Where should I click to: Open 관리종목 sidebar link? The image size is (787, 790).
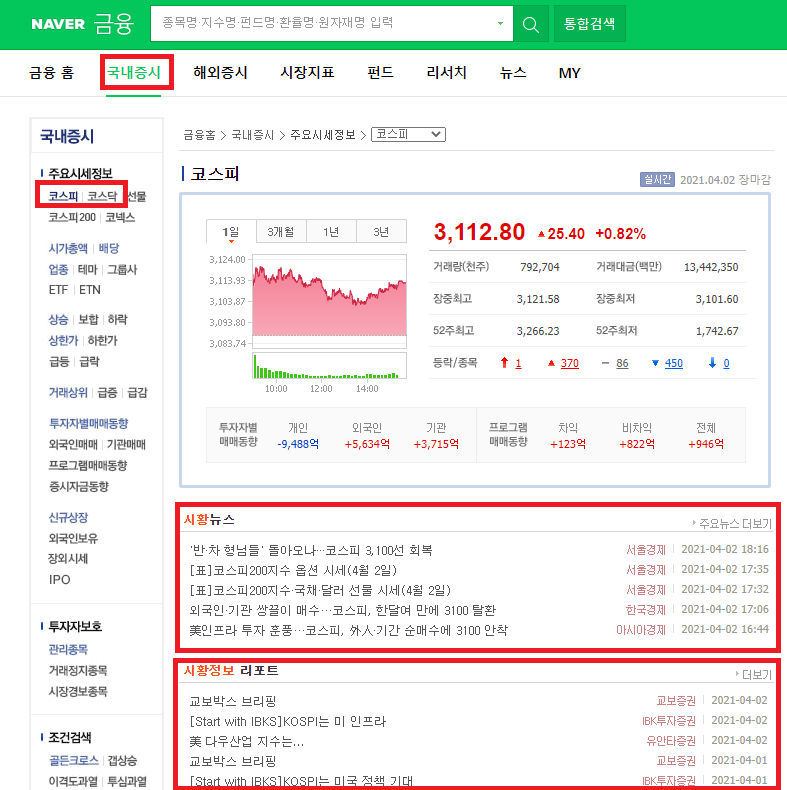[x=68, y=649]
